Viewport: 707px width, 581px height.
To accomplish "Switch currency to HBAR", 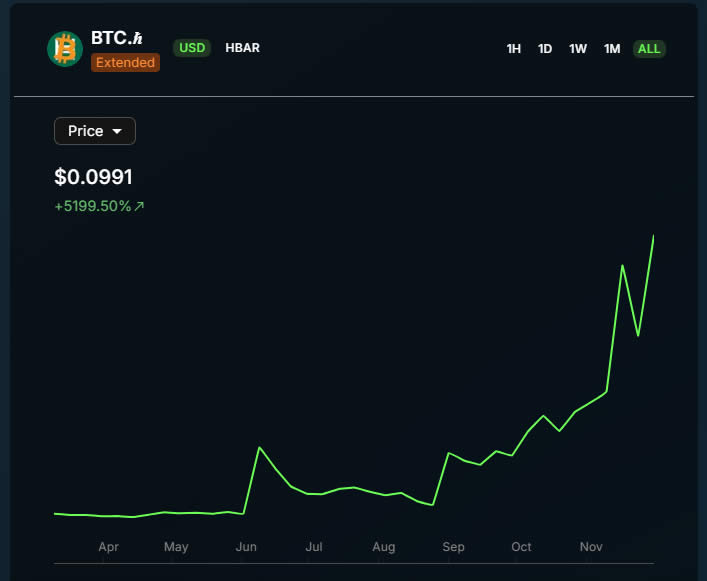I will pos(243,48).
